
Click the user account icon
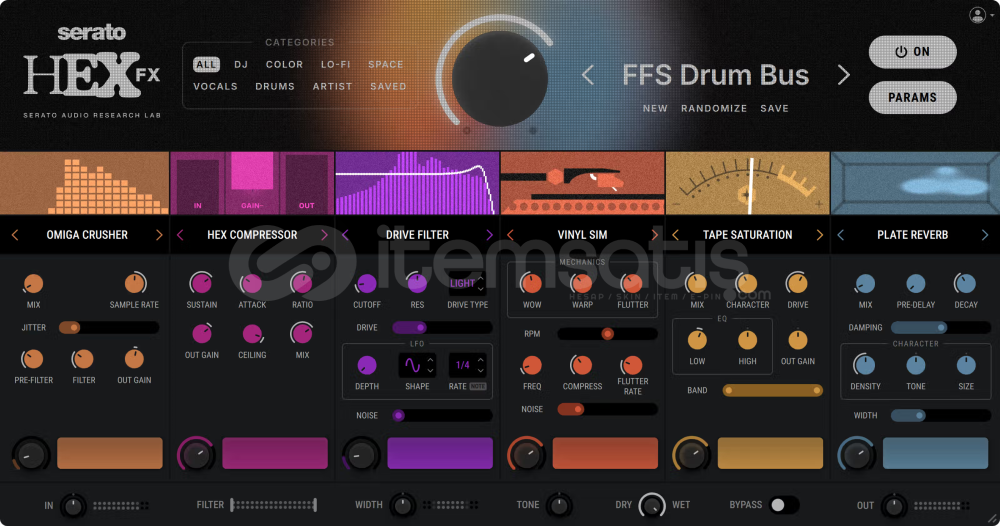click(x=977, y=15)
